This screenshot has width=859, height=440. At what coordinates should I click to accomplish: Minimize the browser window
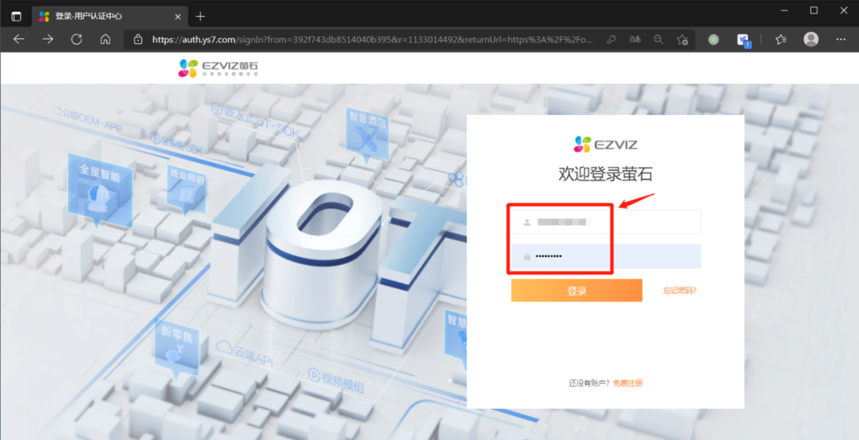[784, 10]
